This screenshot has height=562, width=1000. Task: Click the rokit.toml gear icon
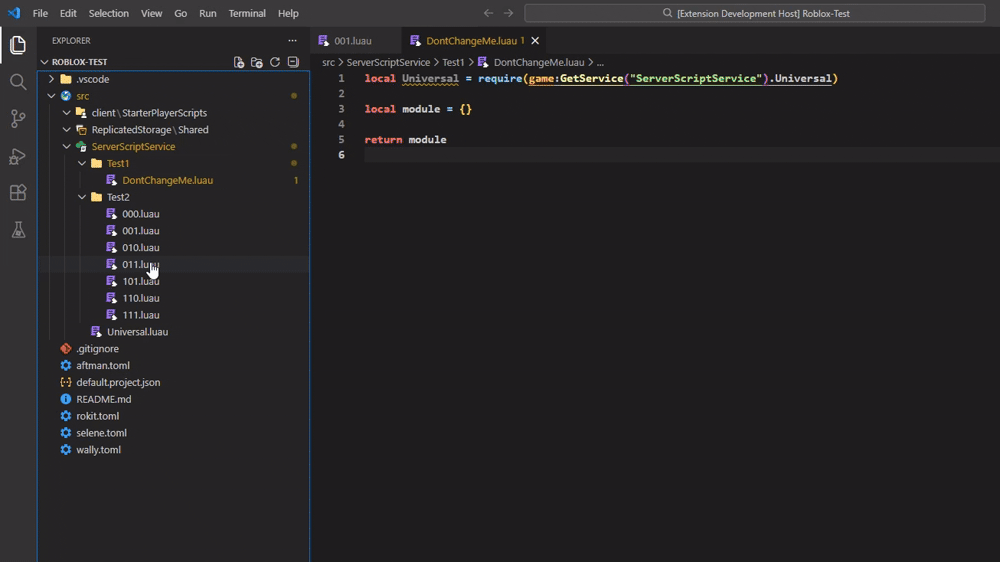tap(66, 416)
